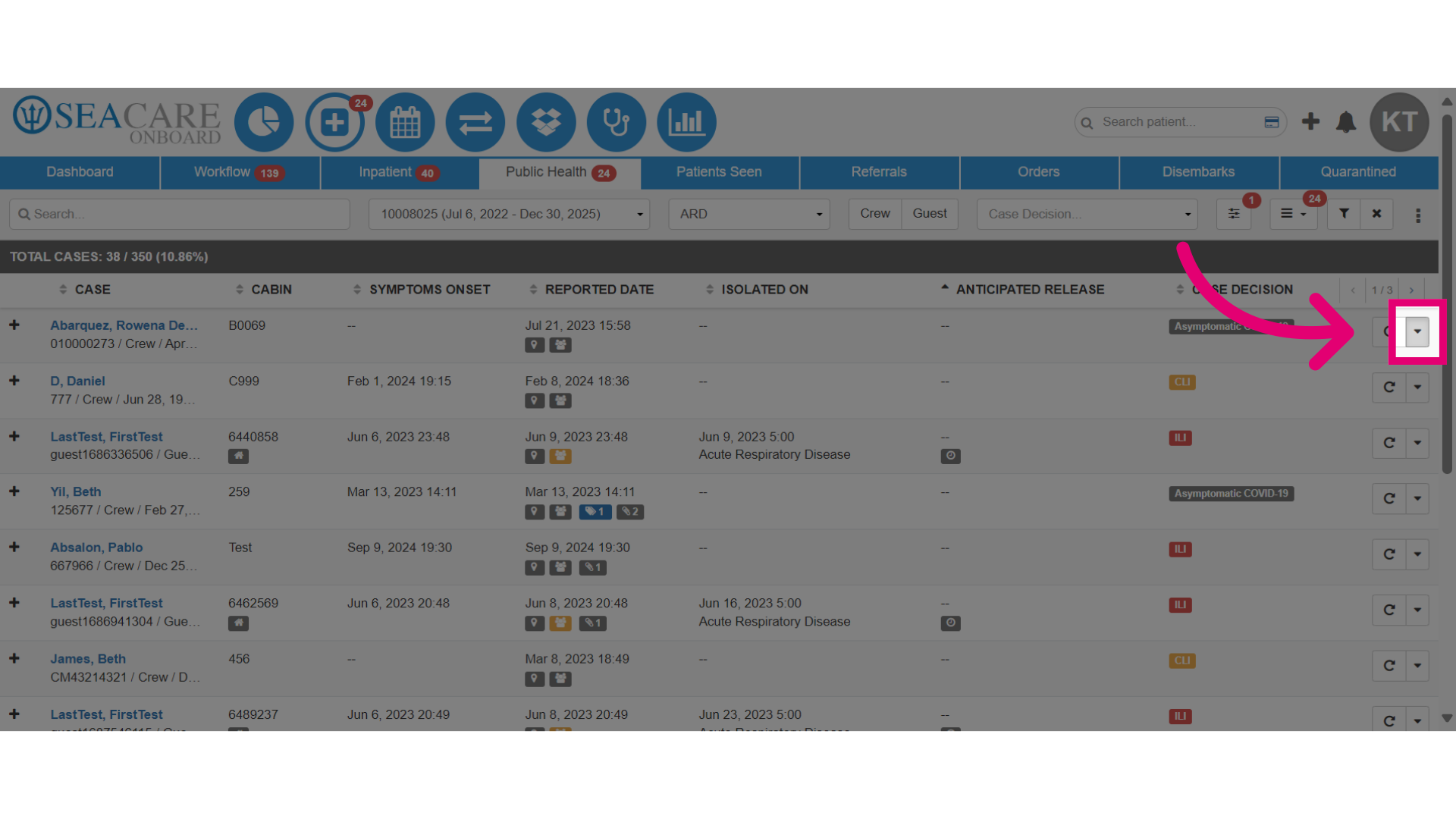Toggle the Crew filter button

[875, 214]
